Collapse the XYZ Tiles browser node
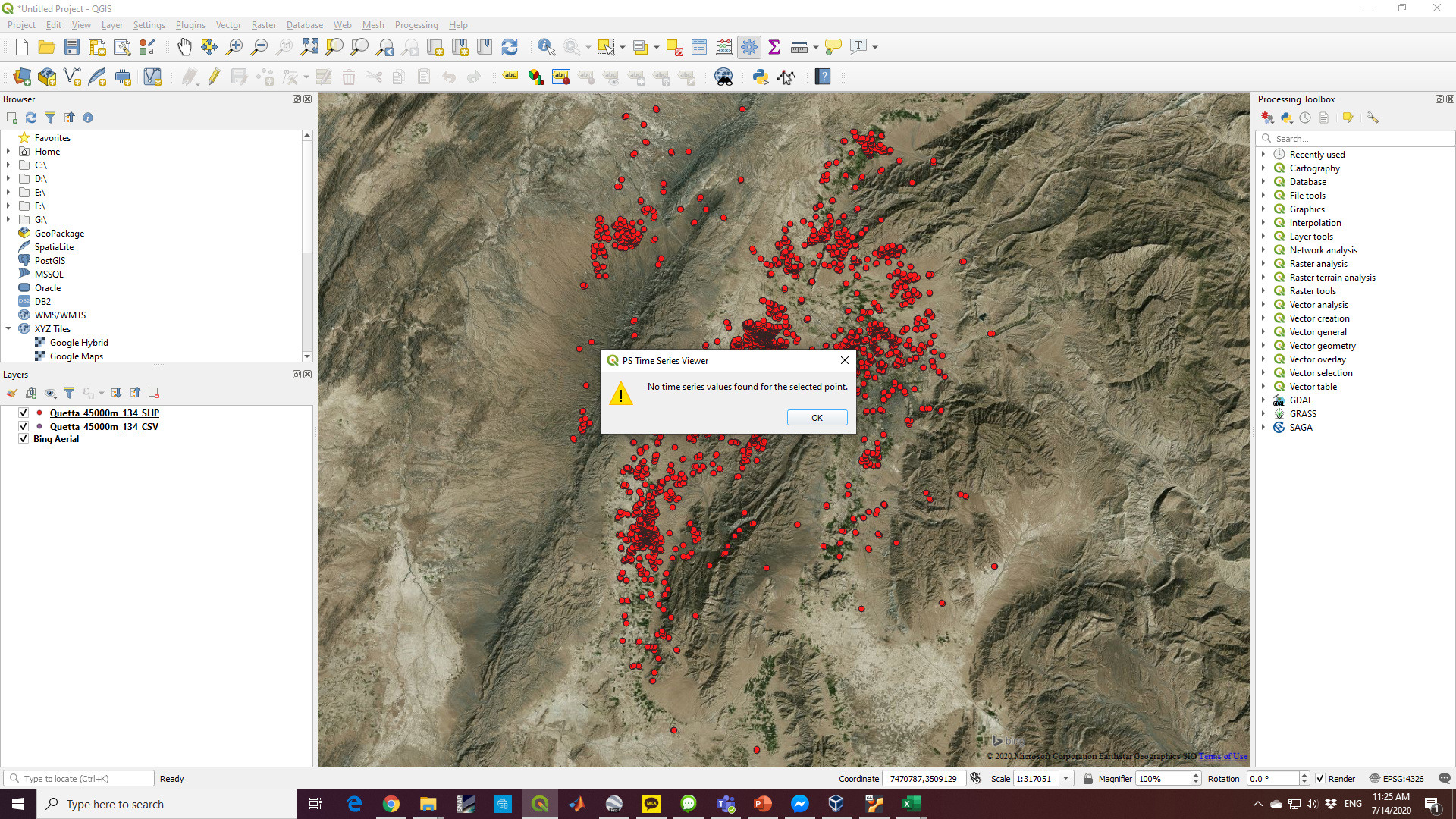 point(8,329)
